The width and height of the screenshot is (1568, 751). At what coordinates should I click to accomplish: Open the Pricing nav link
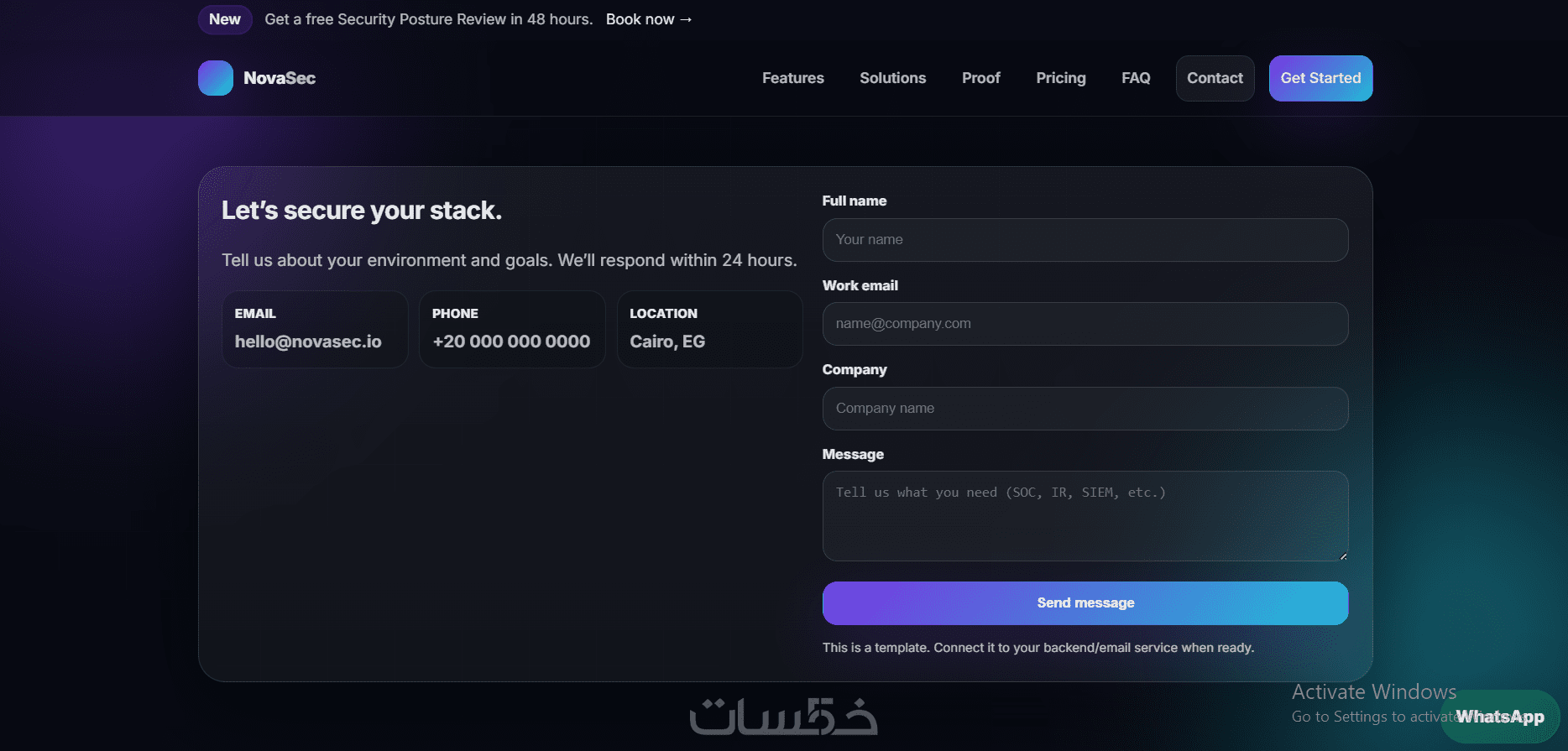click(1061, 78)
